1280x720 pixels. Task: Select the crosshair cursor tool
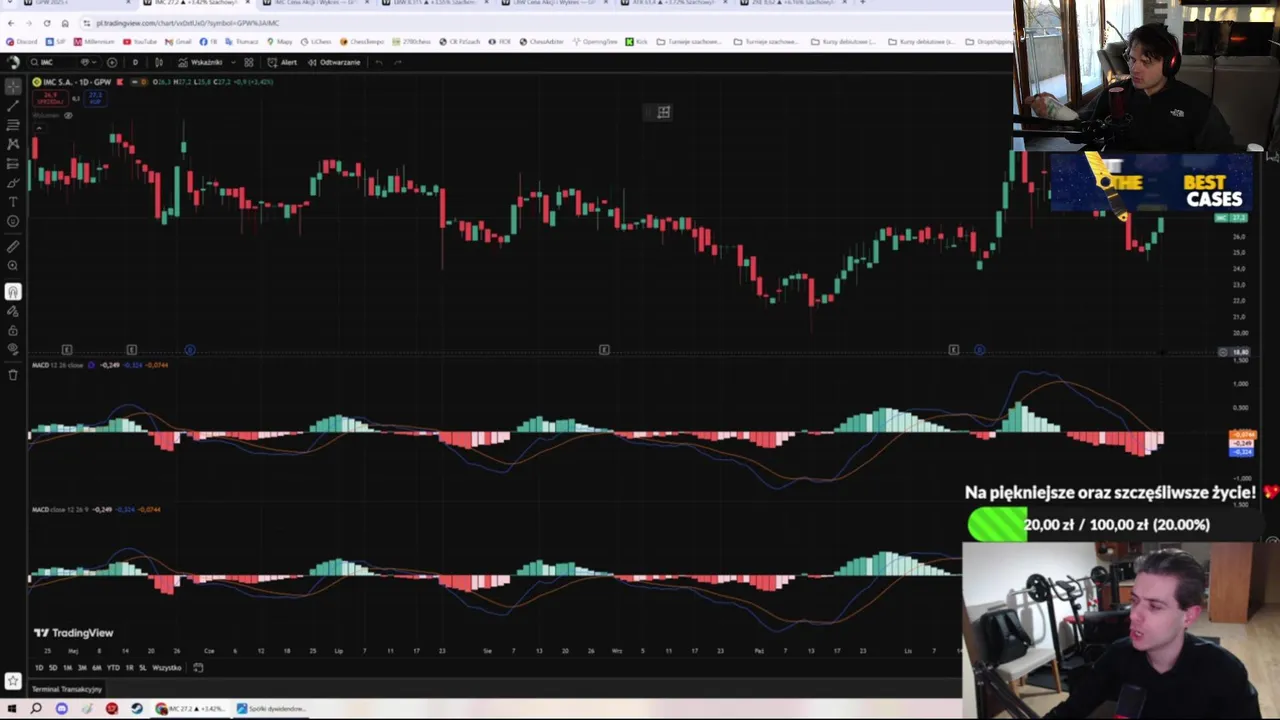(13, 86)
